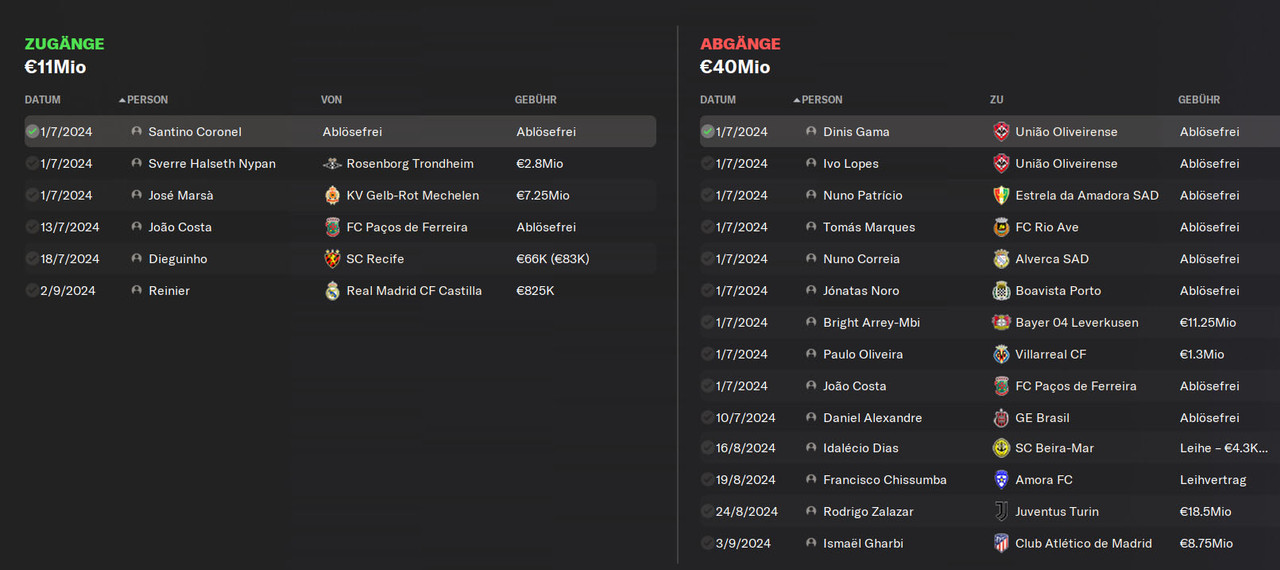Click the Zugänge section heading
The image size is (1280, 570).
[65, 44]
